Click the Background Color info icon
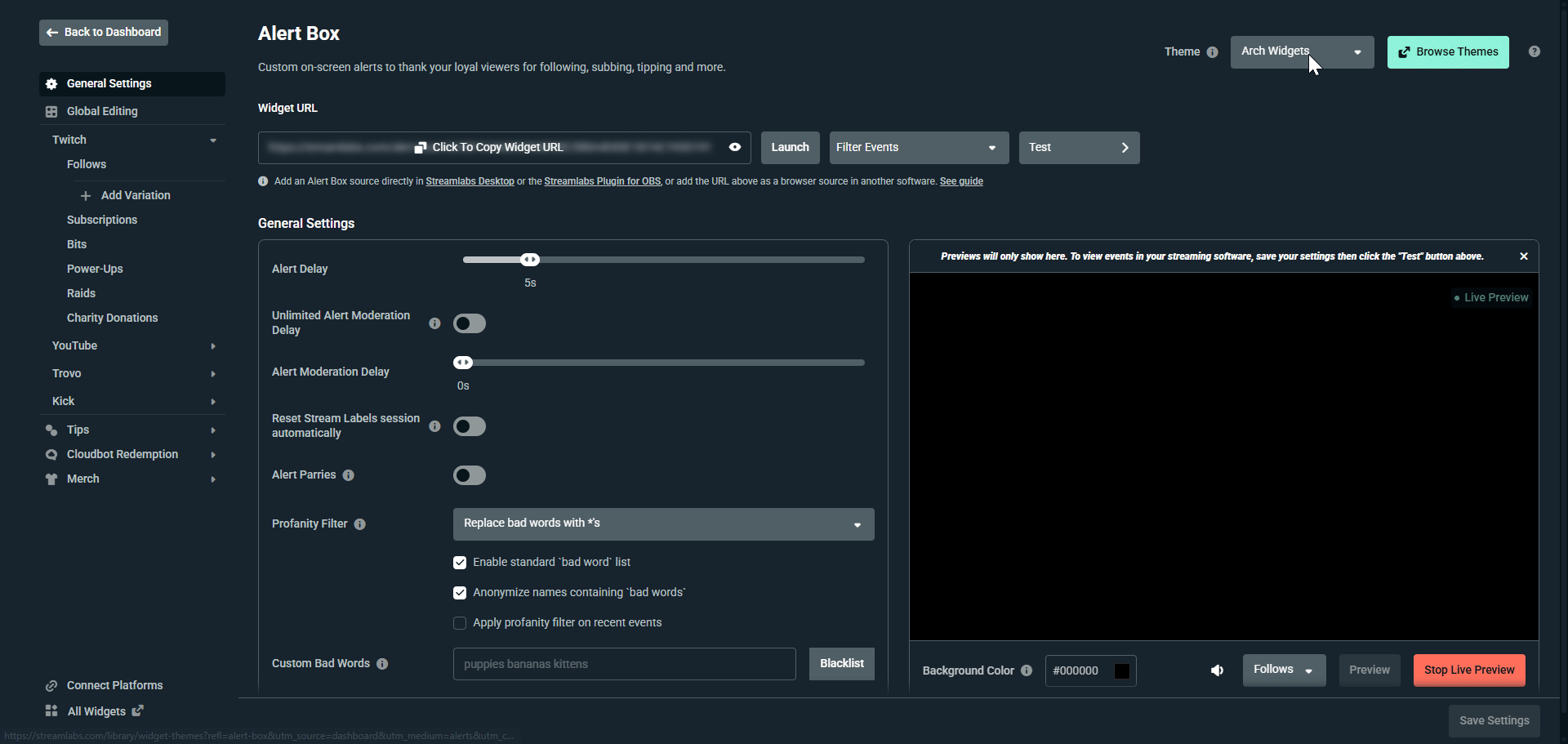The height and width of the screenshot is (744, 1568). pos(1027,670)
